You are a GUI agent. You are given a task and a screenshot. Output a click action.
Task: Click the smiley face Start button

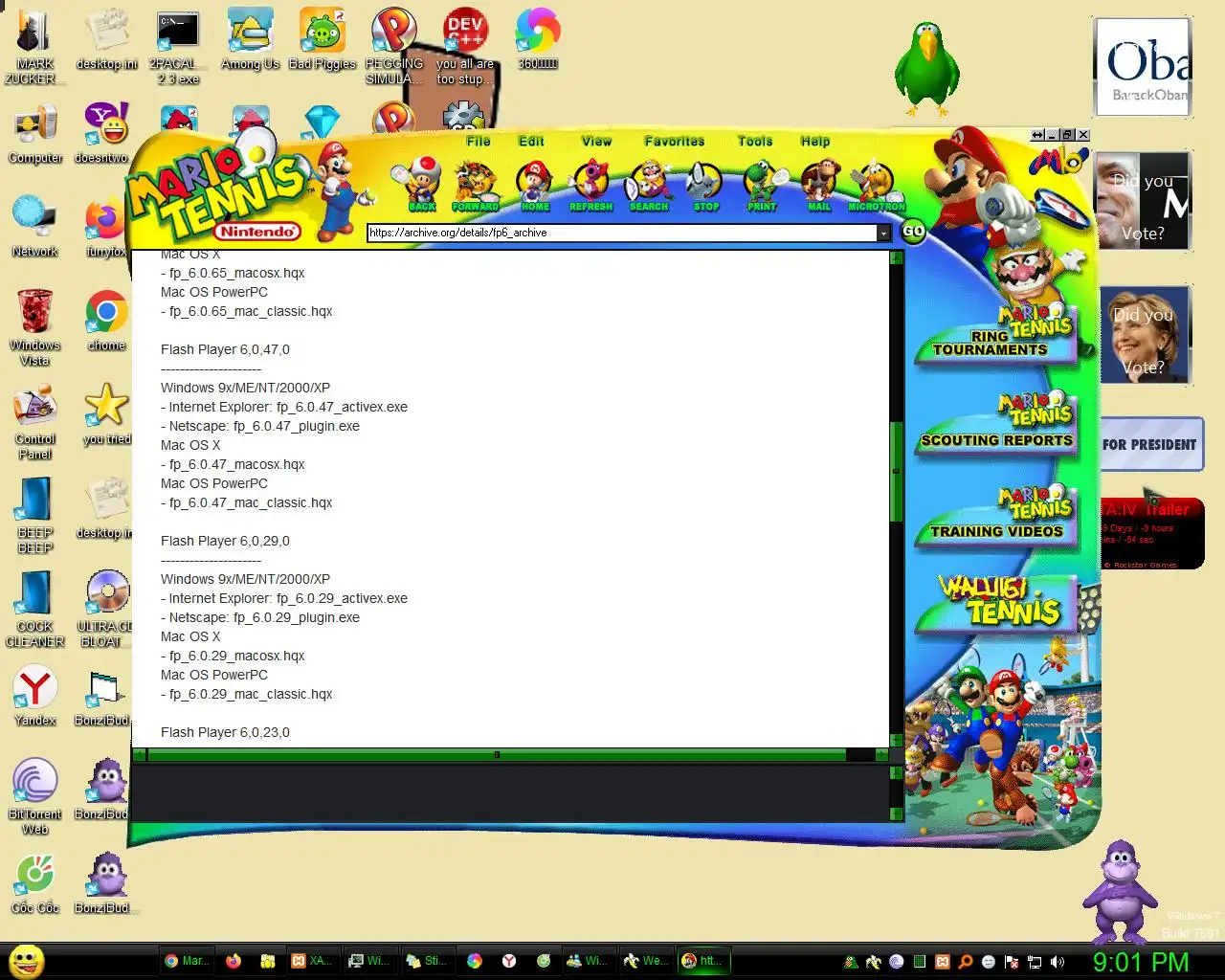click(27, 961)
